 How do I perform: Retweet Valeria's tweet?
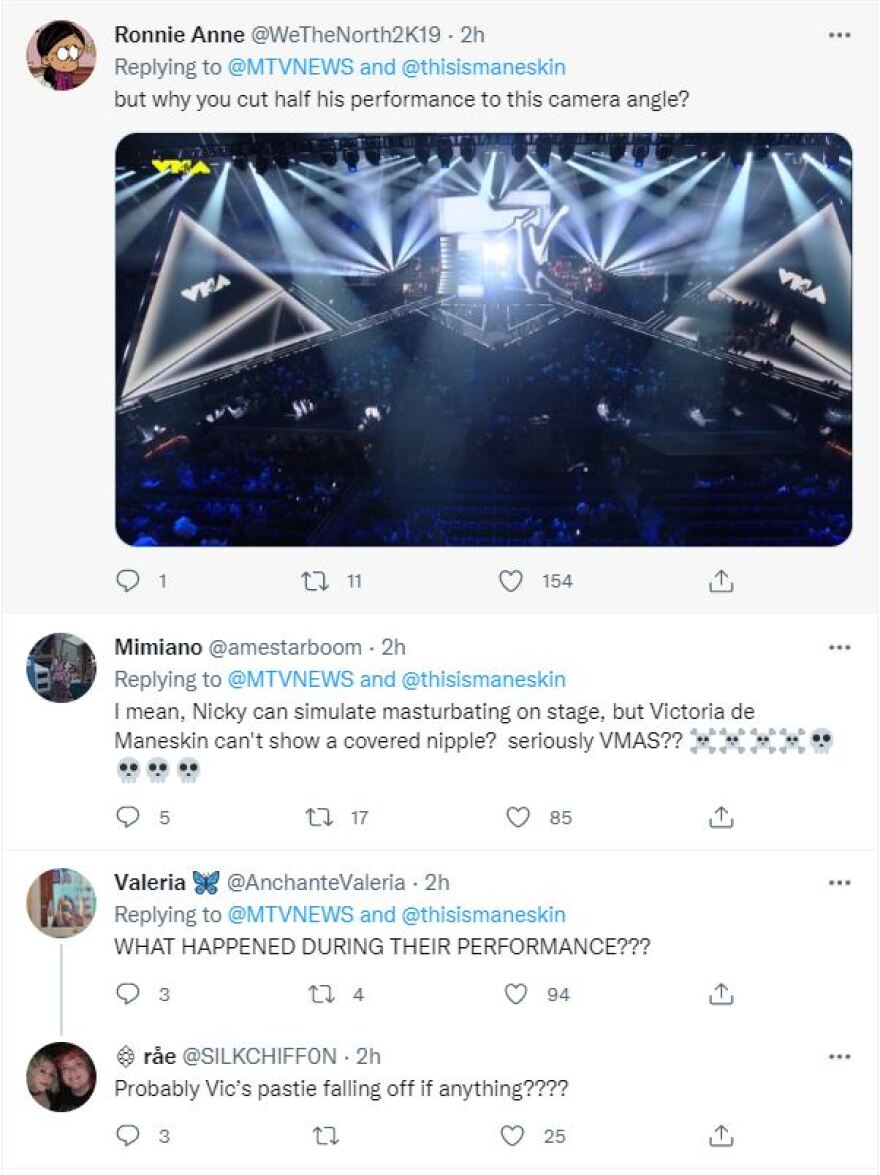coord(317,994)
